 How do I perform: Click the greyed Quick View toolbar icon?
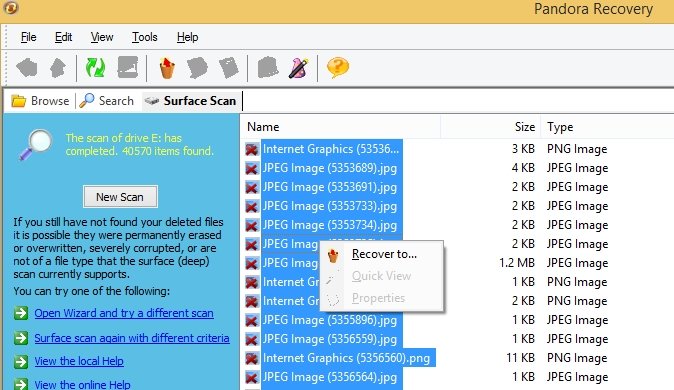[x=197, y=68]
